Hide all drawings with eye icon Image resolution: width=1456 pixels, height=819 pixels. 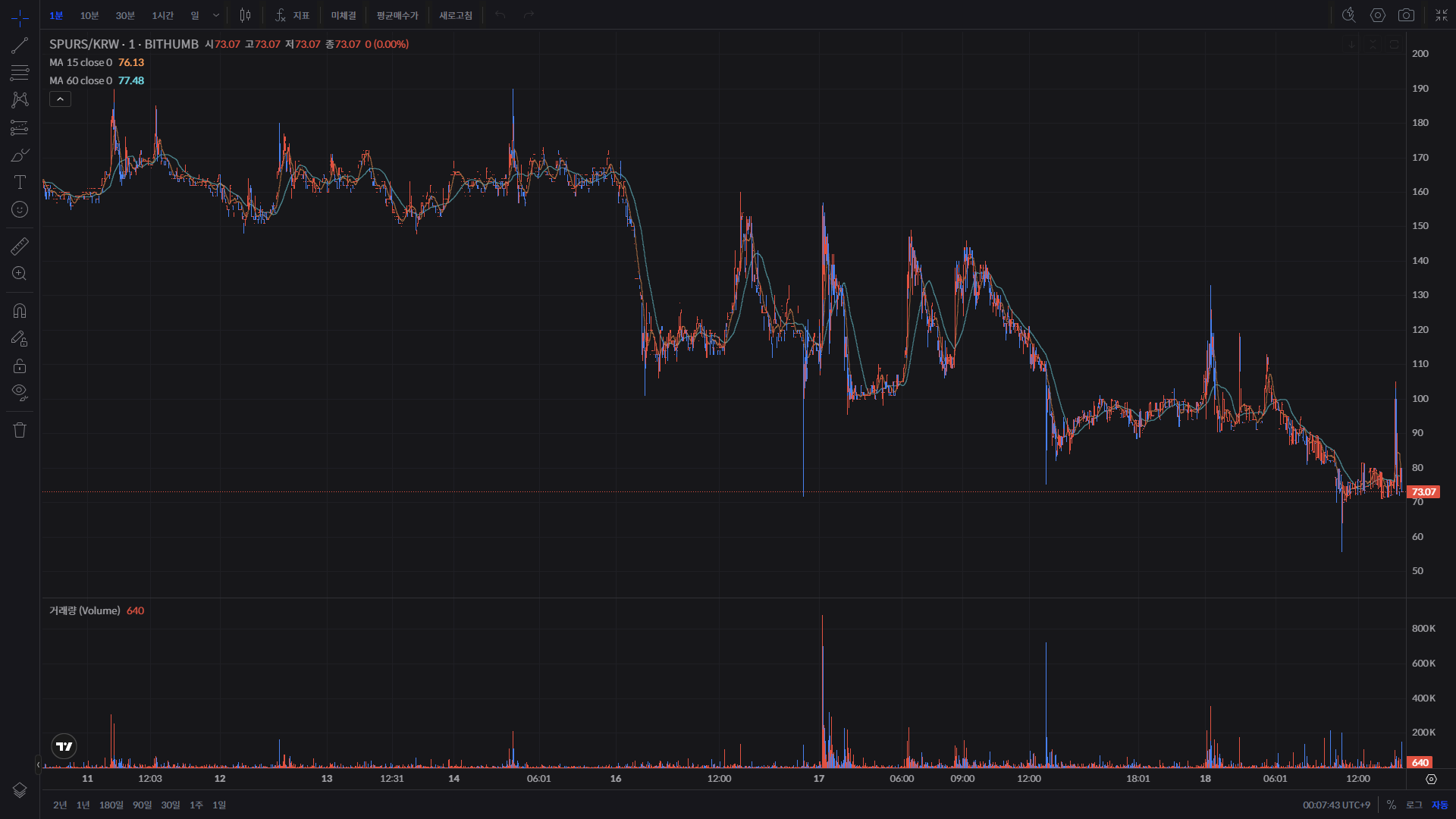click(20, 392)
